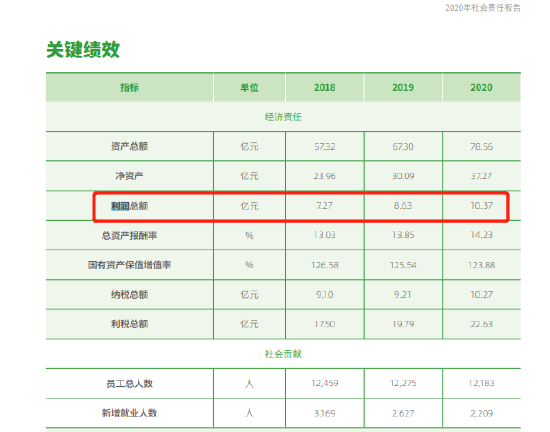Click the 亿元 unit in 利税总额 row
Image resolution: width=550 pixels, height=432 pixels.
click(249, 324)
